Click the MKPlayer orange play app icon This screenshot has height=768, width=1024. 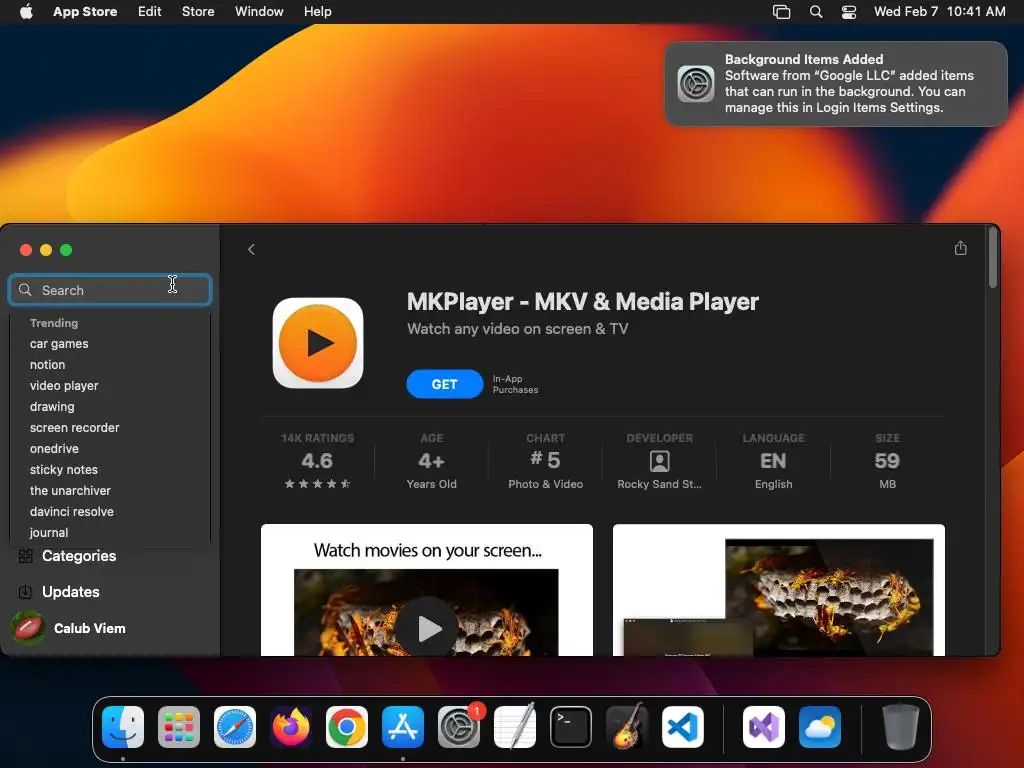pos(318,344)
